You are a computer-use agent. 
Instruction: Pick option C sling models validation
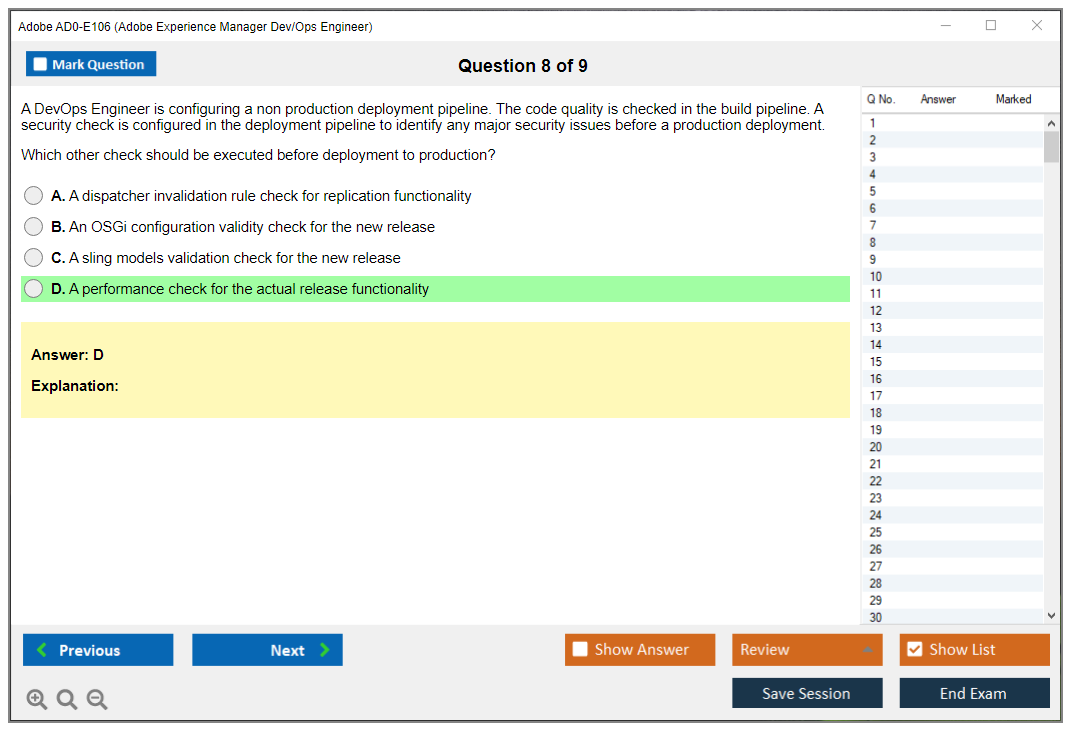34,258
